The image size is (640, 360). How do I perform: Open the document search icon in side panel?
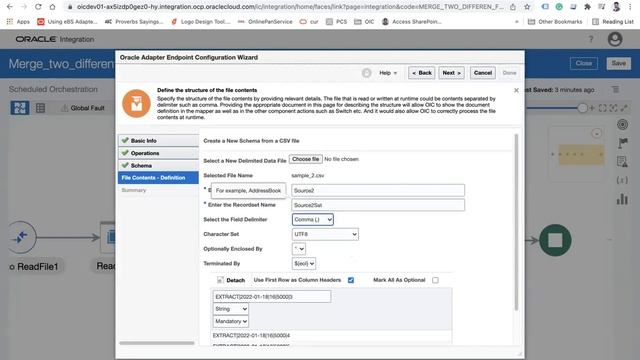point(622,162)
